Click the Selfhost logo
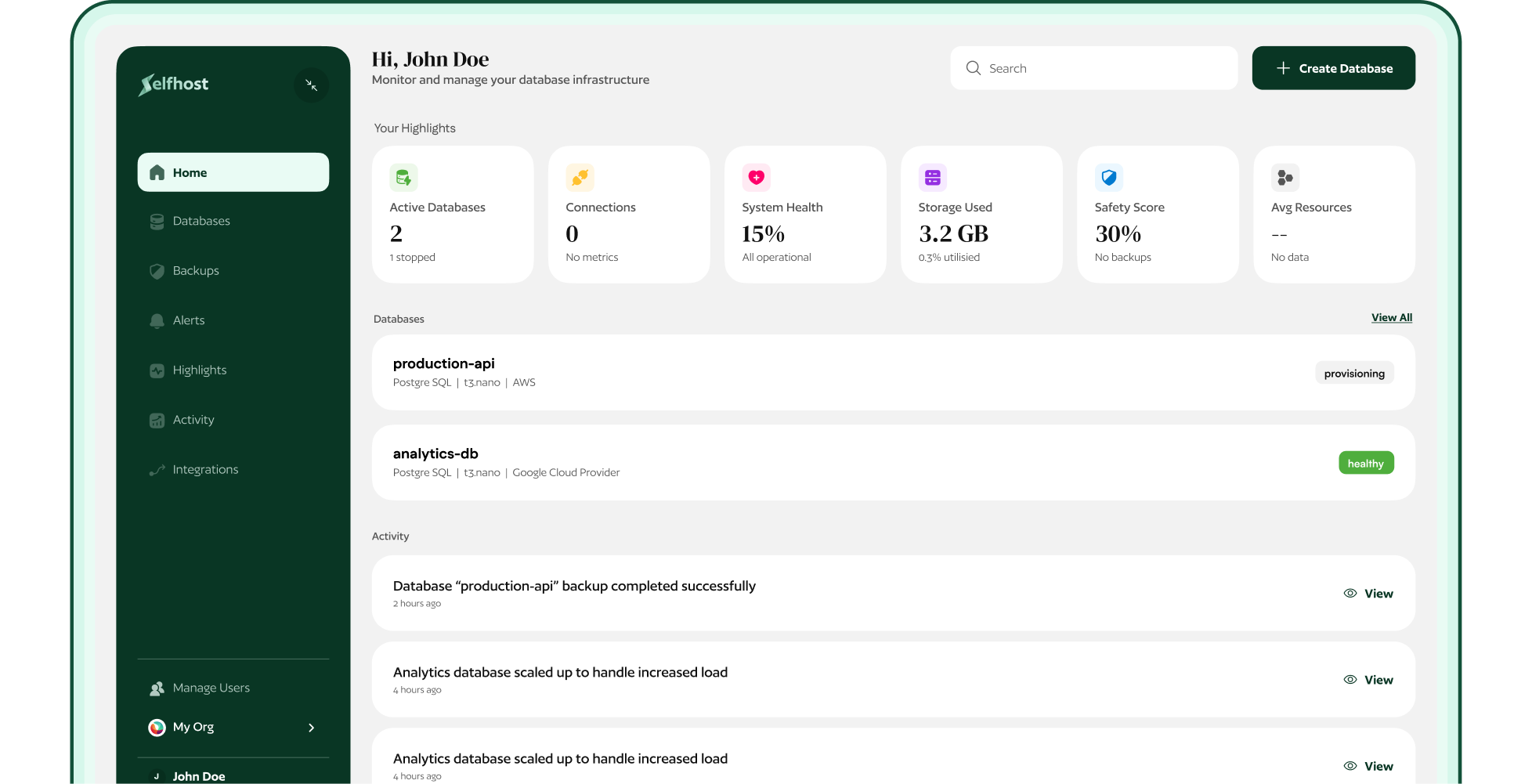The width and height of the screenshot is (1532, 784). pyautogui.click(x=173, y=85)
